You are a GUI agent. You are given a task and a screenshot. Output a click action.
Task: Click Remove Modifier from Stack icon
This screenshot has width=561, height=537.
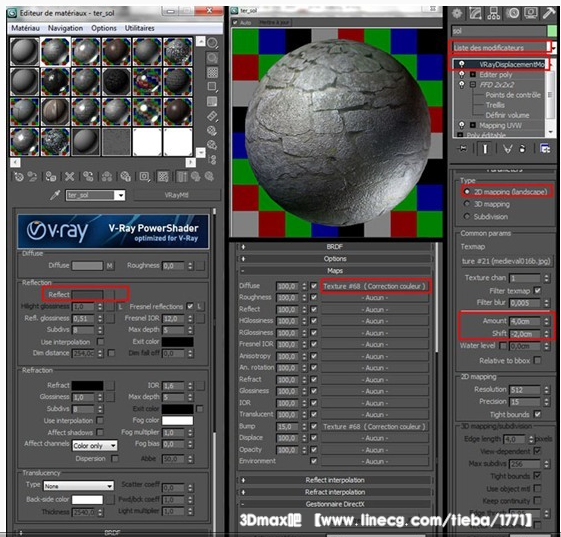pyautogui.click(x=522, y=148)
